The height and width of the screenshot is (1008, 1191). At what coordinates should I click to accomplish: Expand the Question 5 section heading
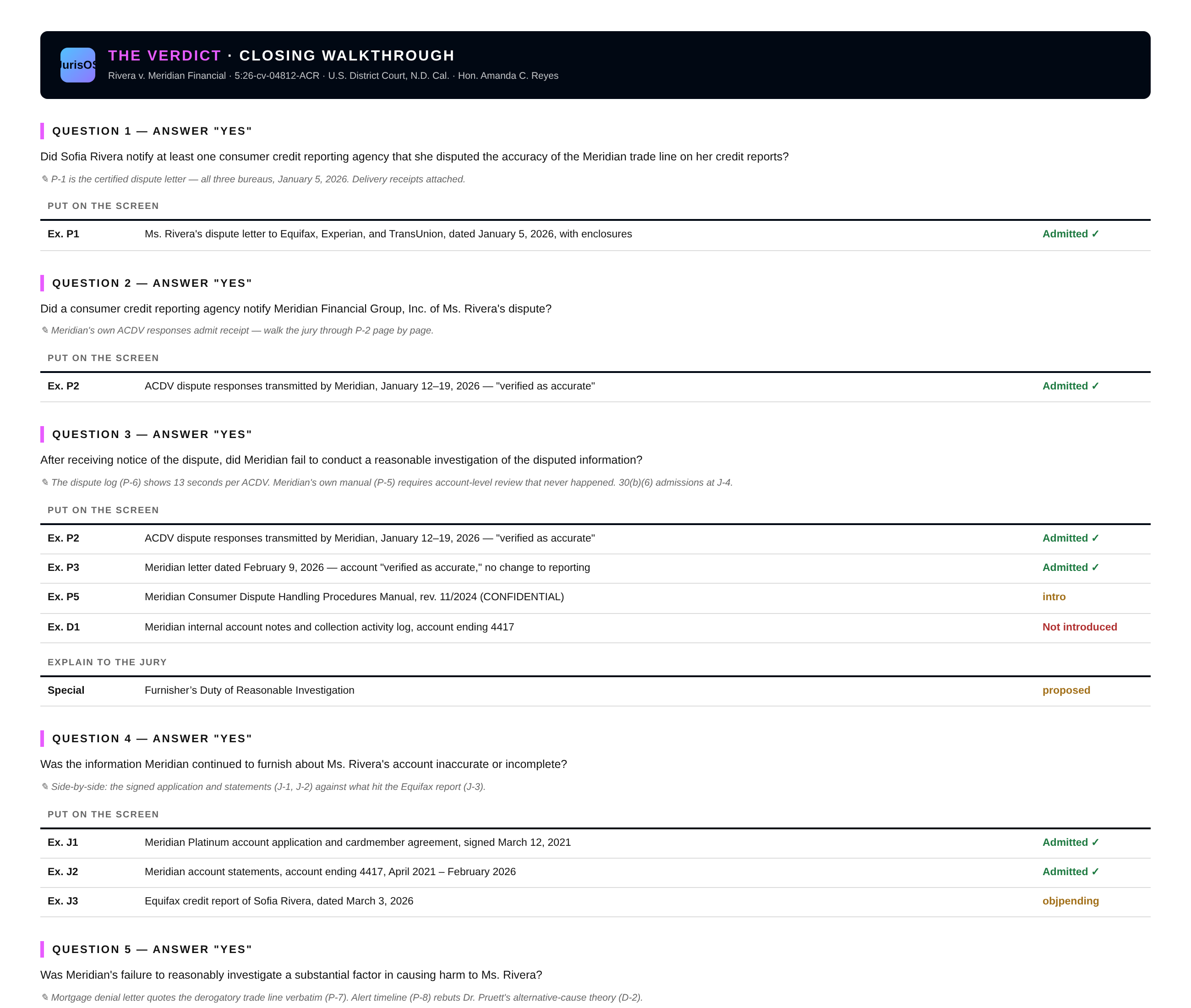(152, 949)
